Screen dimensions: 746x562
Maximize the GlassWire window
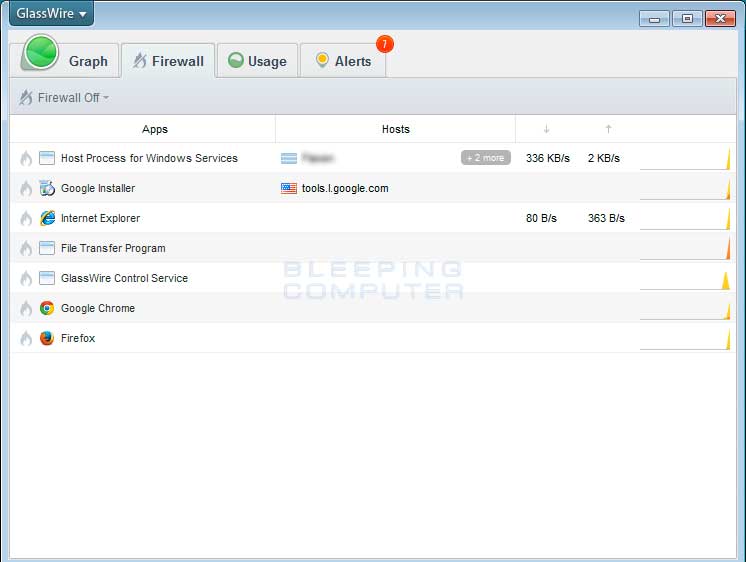[x=687, y=19]
